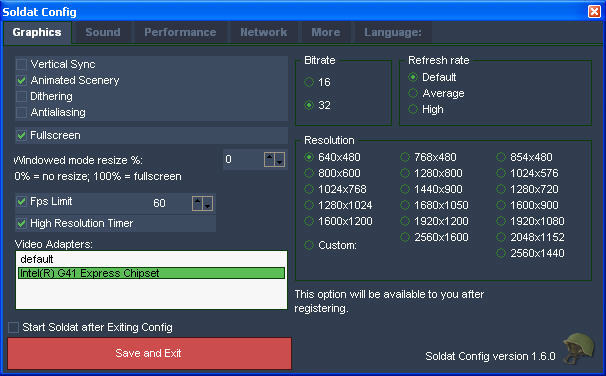The height and width of the screenshot is (376, 606).
Task: Select 768x480 resolution
Action: (x=405, y=157)
